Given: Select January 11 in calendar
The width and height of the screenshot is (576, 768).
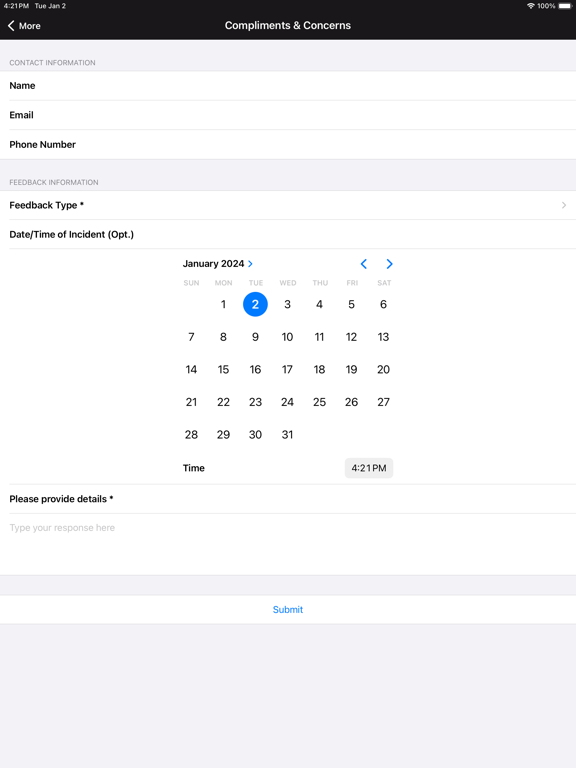Looking at the screenshot, I should [319, 337].
